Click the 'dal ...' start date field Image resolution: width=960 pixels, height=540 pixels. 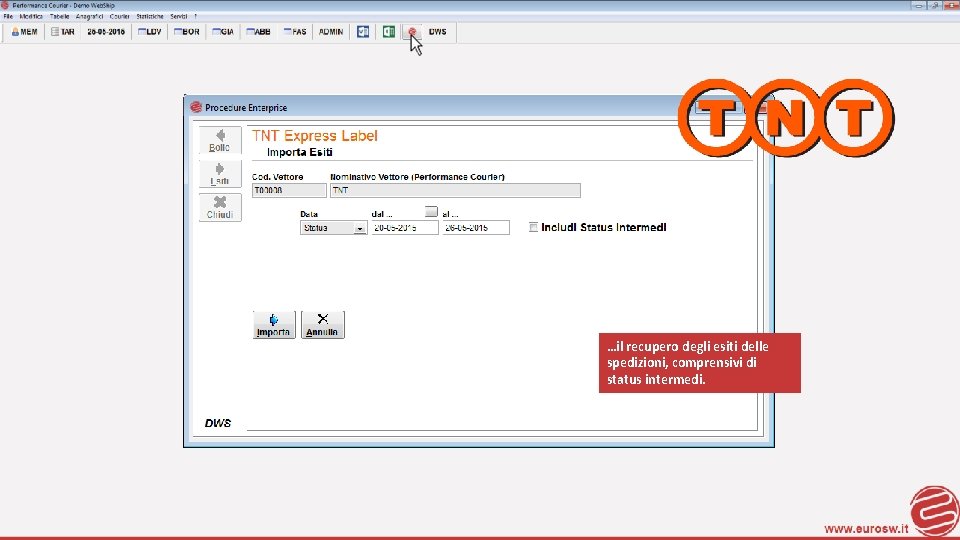click(405, 228)
